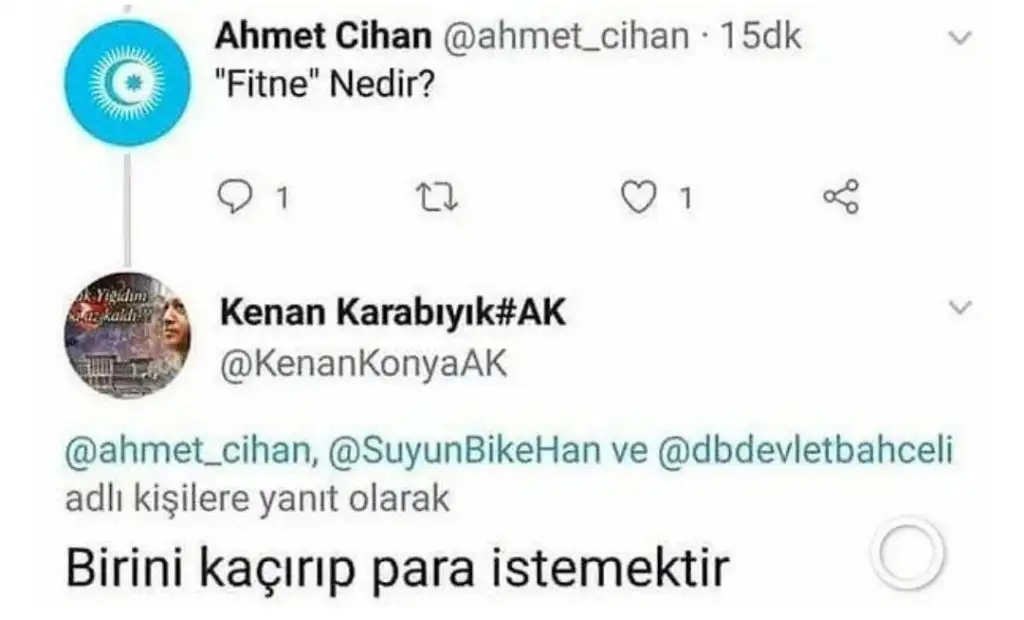This screenshot has height=620, width=1024.
Task: Open Ahmet Cihan's profile picture
Action: pyautogui.click(x=127, y=83)
